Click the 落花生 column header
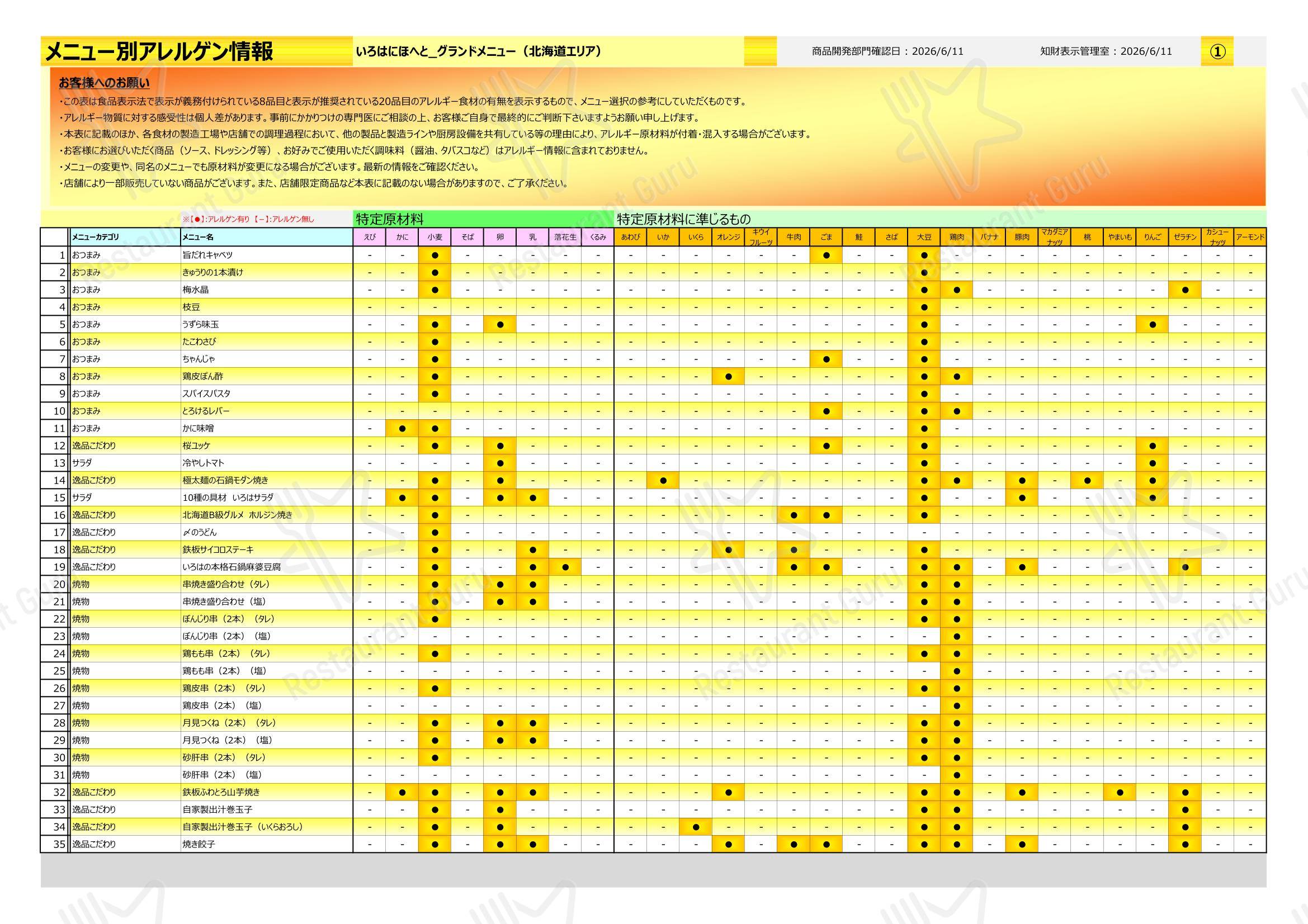 [x=565, y=238]
